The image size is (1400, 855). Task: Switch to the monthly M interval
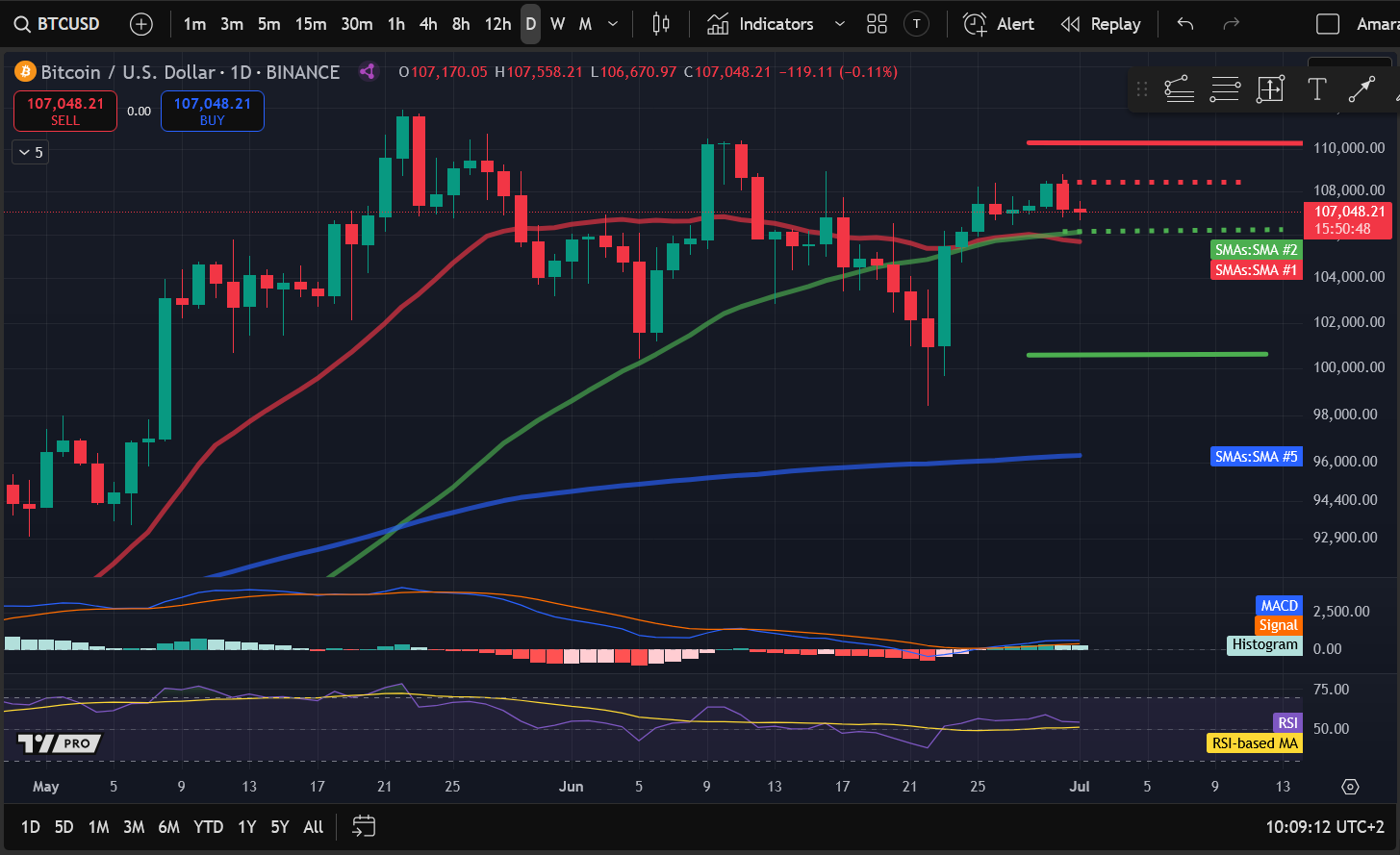[x=585, y=24]
